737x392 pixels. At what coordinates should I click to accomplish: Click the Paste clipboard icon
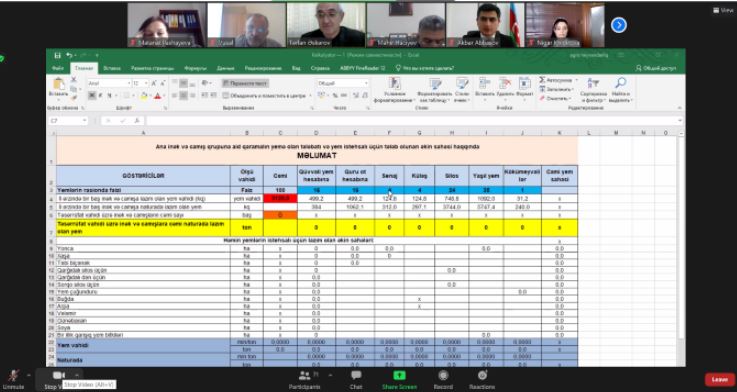(x=59, y=85)
